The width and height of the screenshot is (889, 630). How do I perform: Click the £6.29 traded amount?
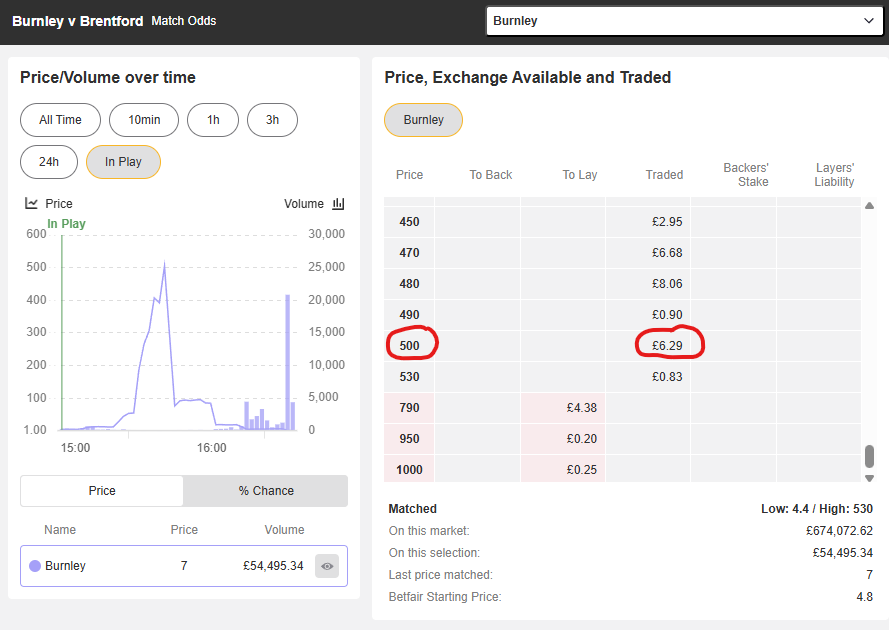coord(667,346)
